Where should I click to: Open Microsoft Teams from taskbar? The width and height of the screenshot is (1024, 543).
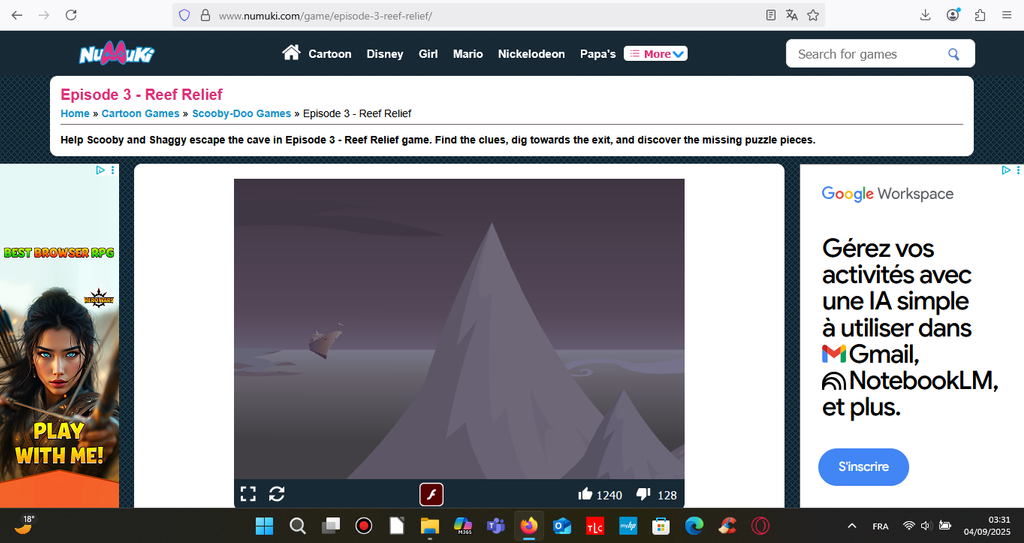click(496, 525)
